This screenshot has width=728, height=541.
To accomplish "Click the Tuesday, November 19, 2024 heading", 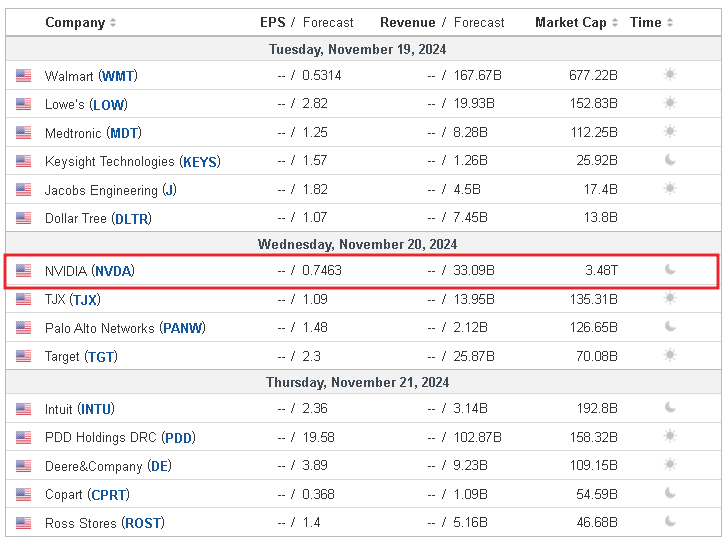I will 358,49.
